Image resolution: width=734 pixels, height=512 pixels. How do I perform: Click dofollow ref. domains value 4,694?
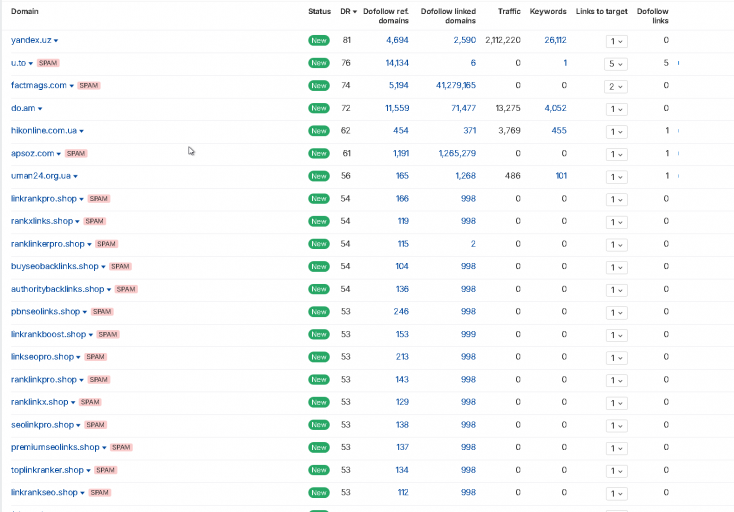[397, 40]
